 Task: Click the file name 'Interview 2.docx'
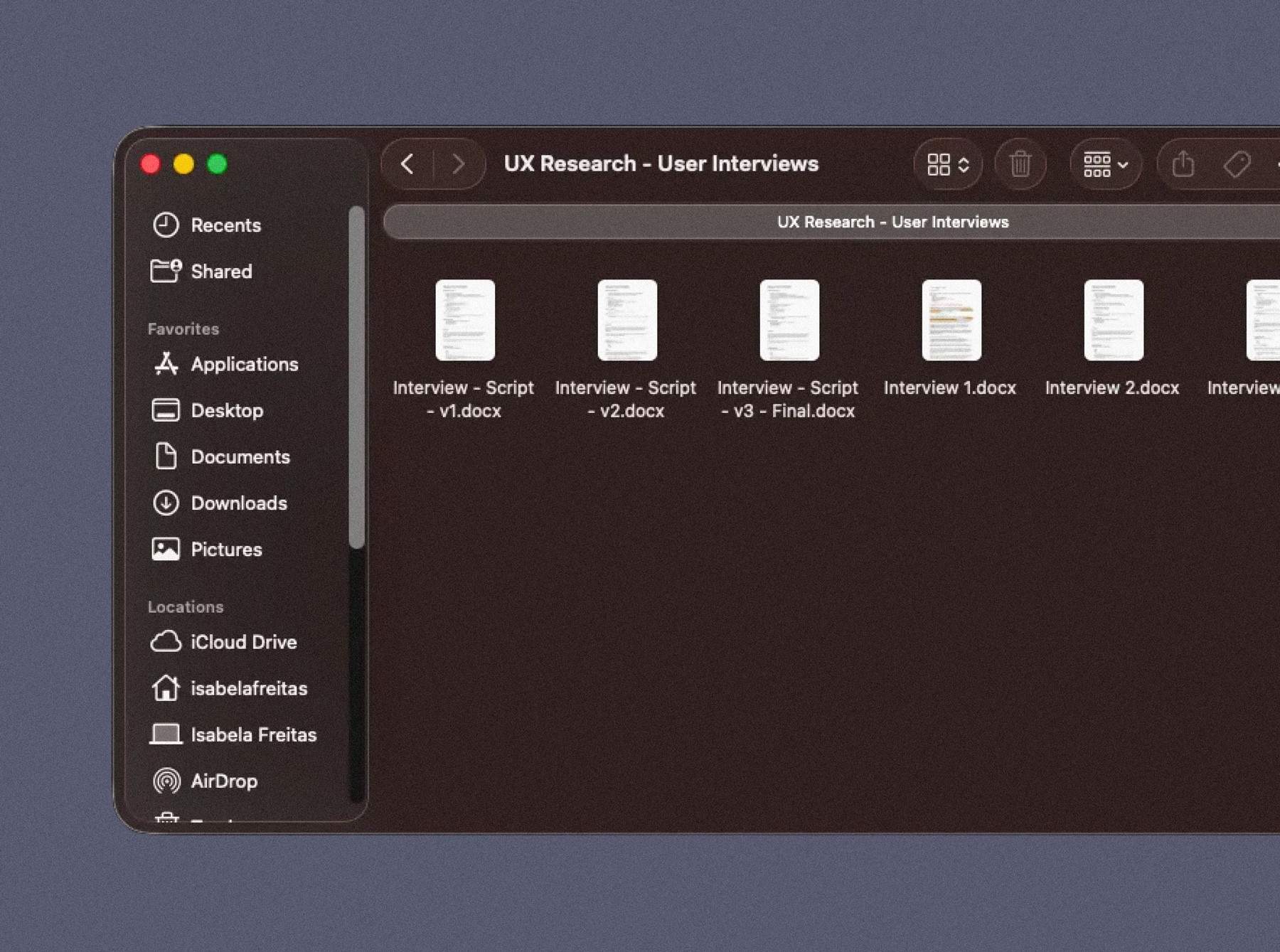point(1112,387)
